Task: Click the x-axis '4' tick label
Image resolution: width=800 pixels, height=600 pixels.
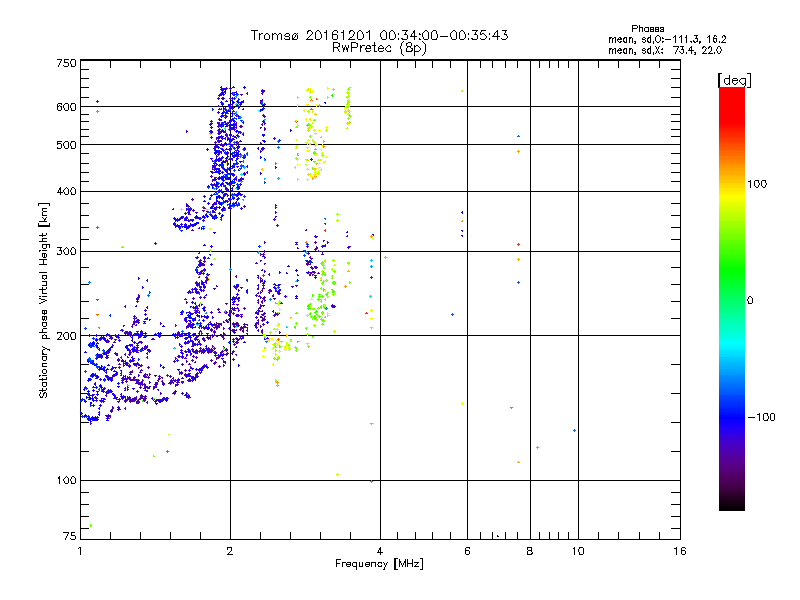Action: (380, 551)
